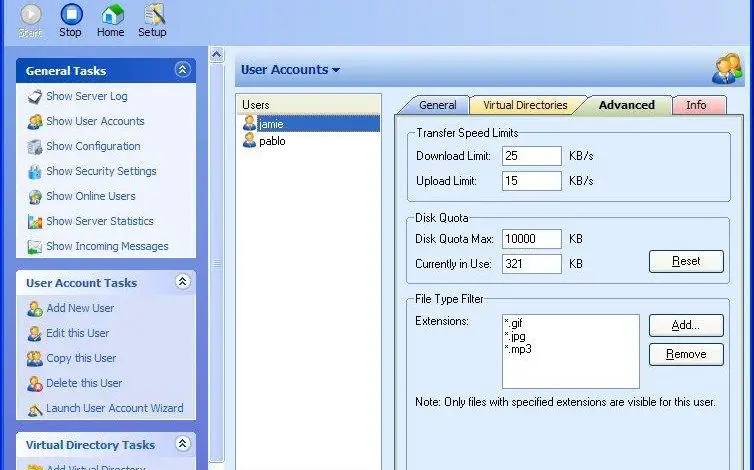Click the Currently in Use field
This screenshot has width=754, height=470.
(531, 264)
